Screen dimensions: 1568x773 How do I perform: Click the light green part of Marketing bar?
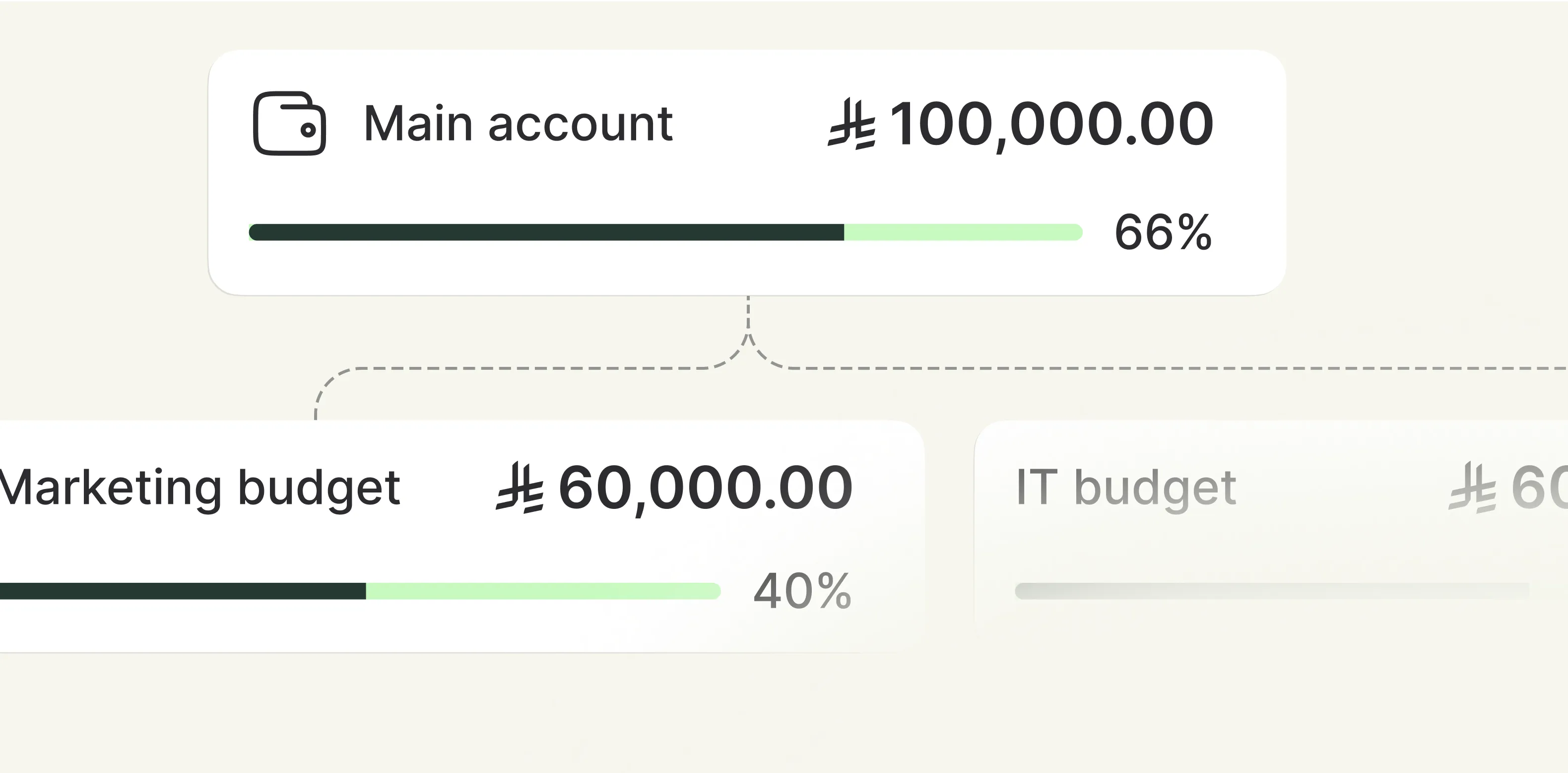point(542,591)
